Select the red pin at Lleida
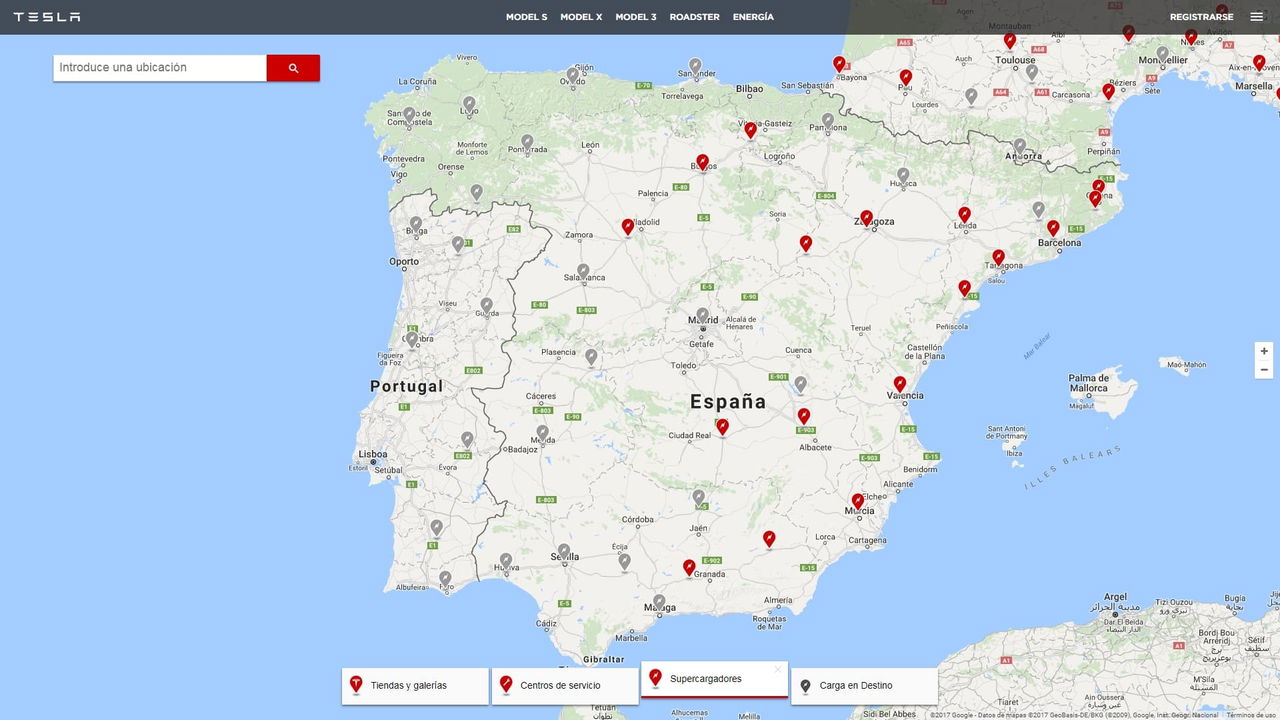This screenshot has width=1280, height=720. [965, 214]
